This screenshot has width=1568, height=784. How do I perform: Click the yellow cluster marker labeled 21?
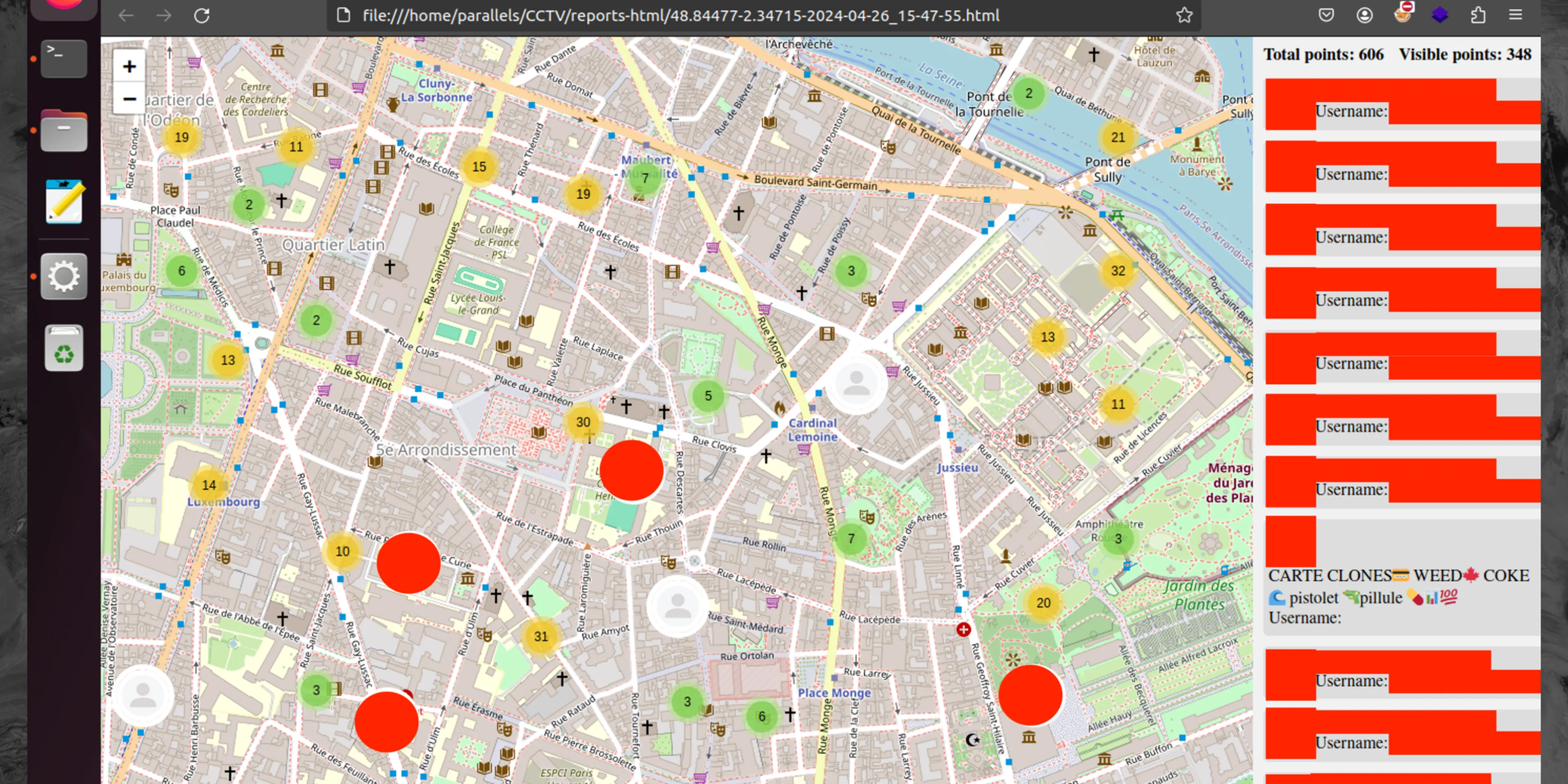point(1118,137)
